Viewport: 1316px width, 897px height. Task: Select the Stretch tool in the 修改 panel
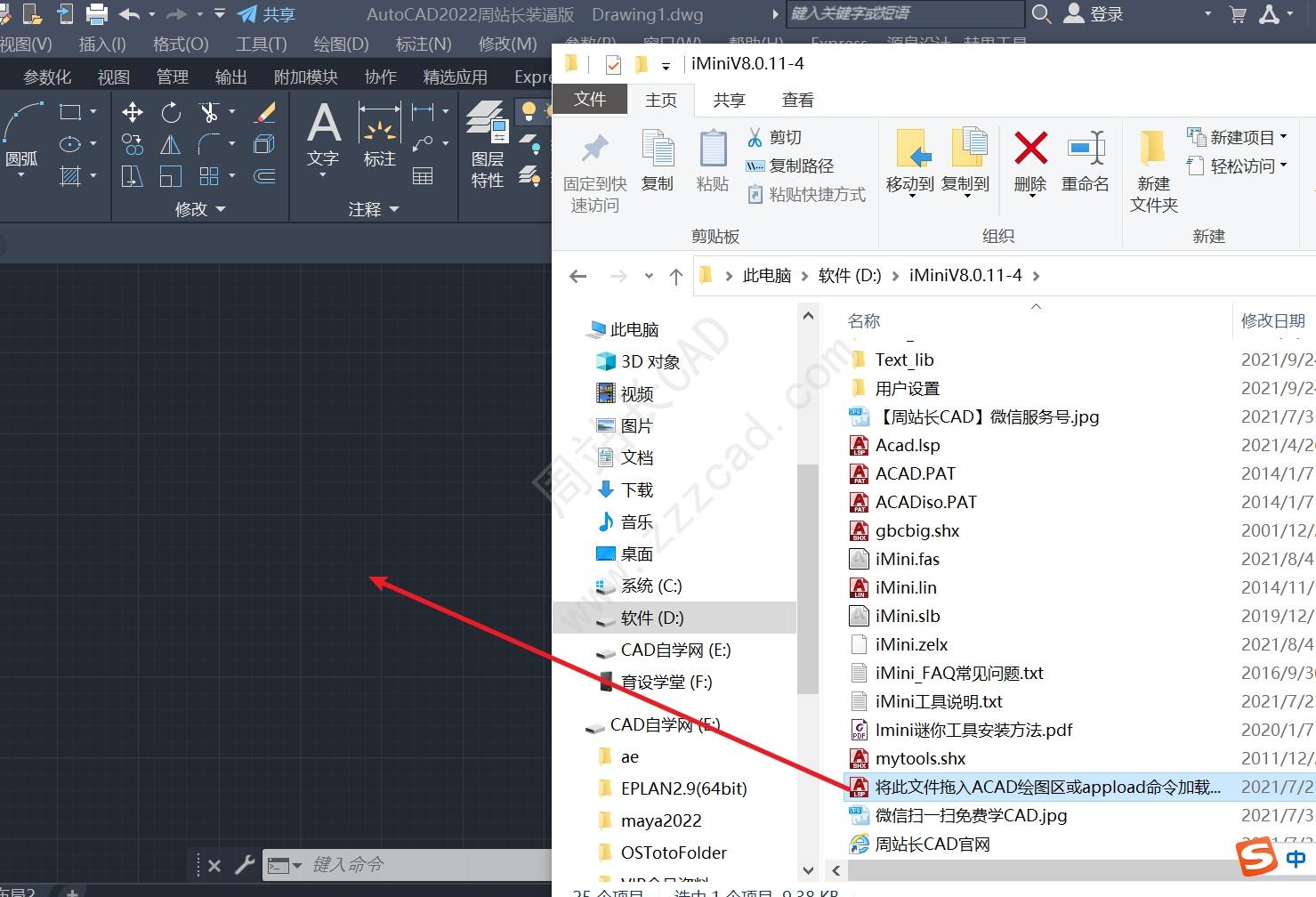coord(133,176)
